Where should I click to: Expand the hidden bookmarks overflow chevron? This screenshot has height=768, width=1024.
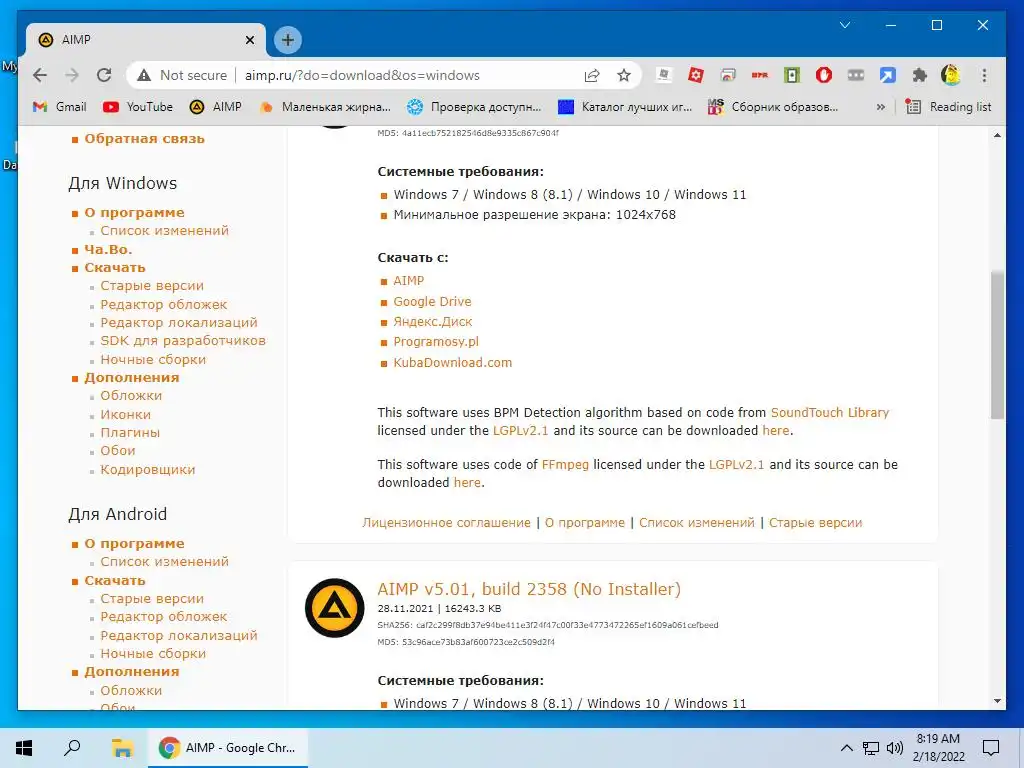tap(880, 106)
